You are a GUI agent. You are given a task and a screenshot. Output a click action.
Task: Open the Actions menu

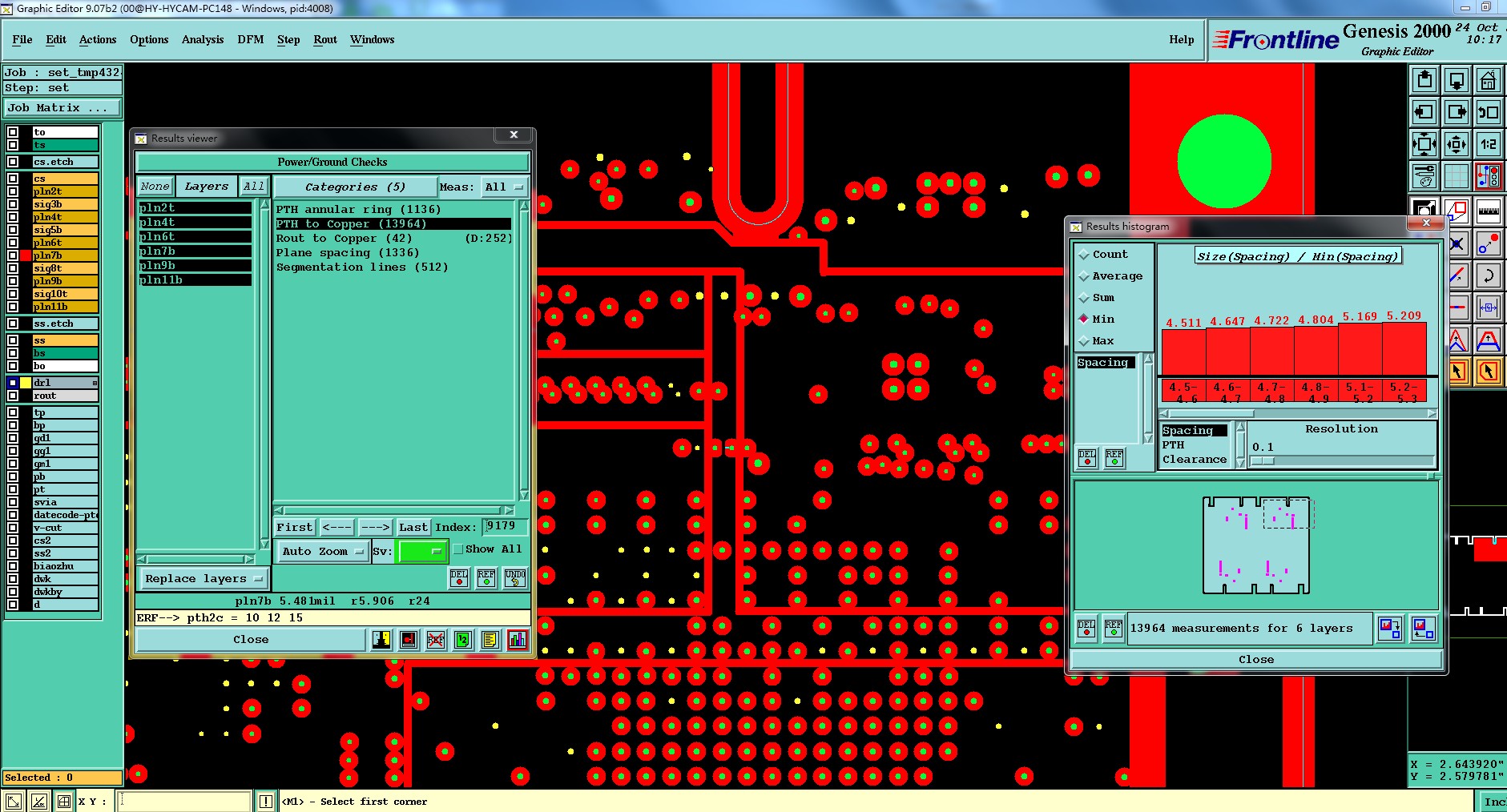(x=98, y=39)
